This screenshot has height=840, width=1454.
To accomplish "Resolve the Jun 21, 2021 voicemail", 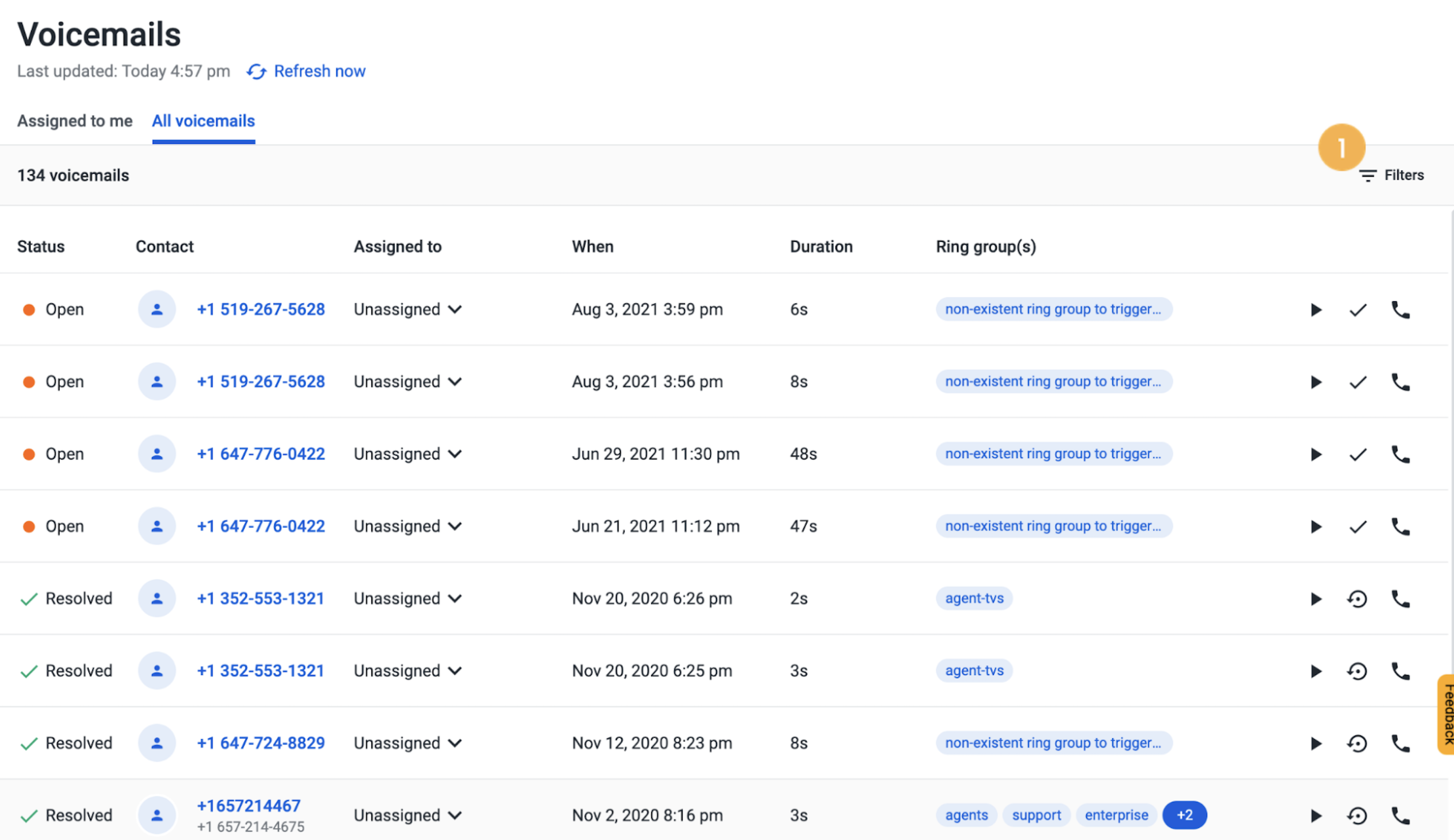I will point(1358,526).
